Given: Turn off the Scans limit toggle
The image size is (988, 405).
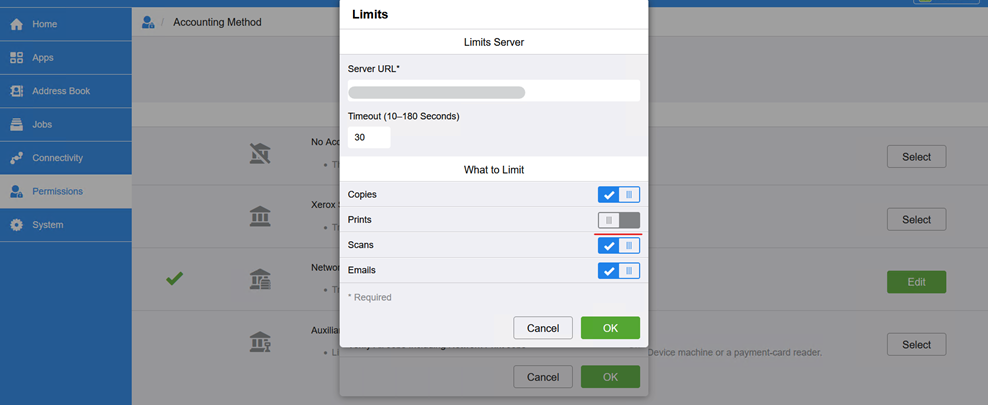Looking at the screenshot, I should click(x=618, y=245).
